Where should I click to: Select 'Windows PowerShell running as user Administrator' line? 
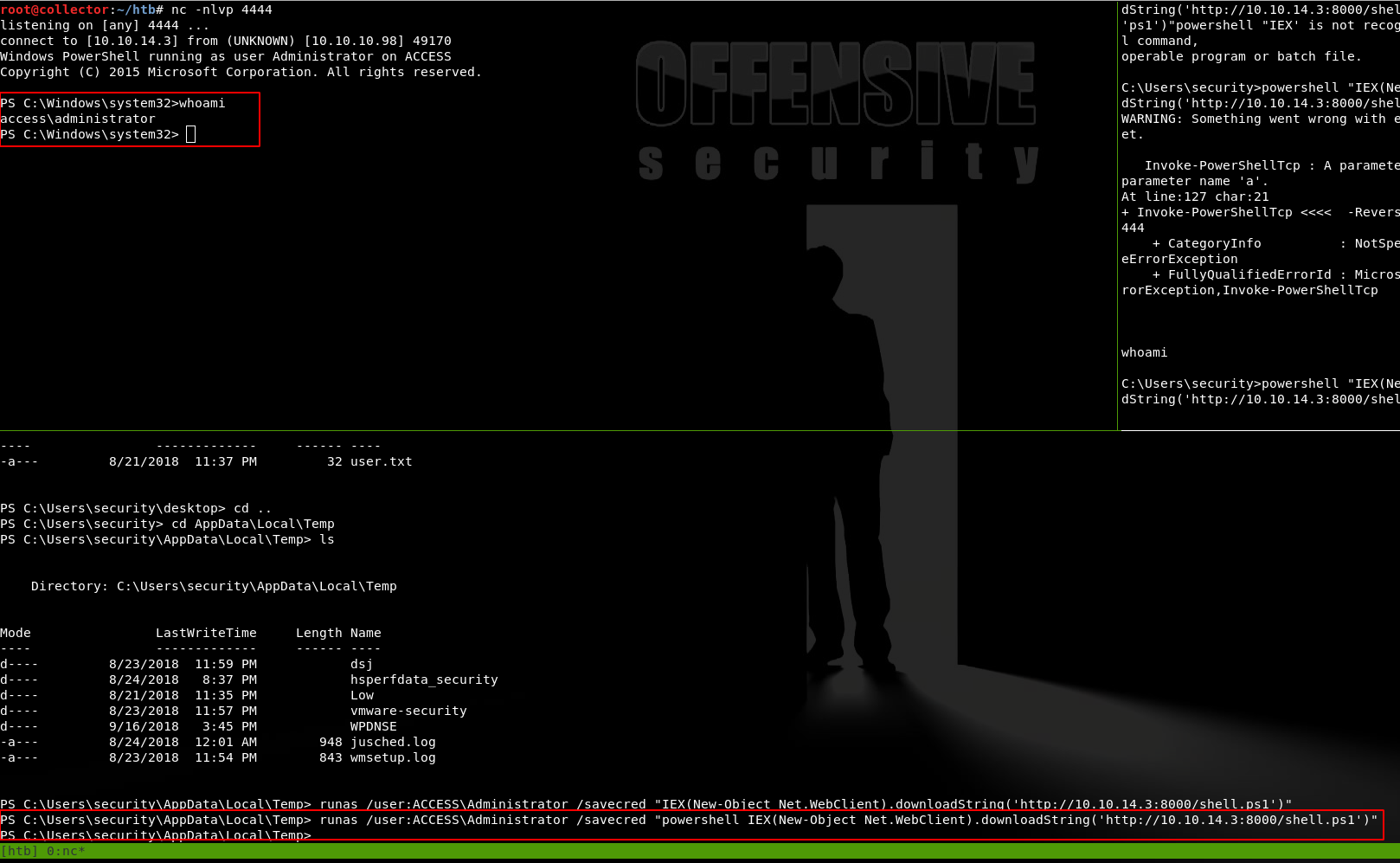tap(226, 56)
